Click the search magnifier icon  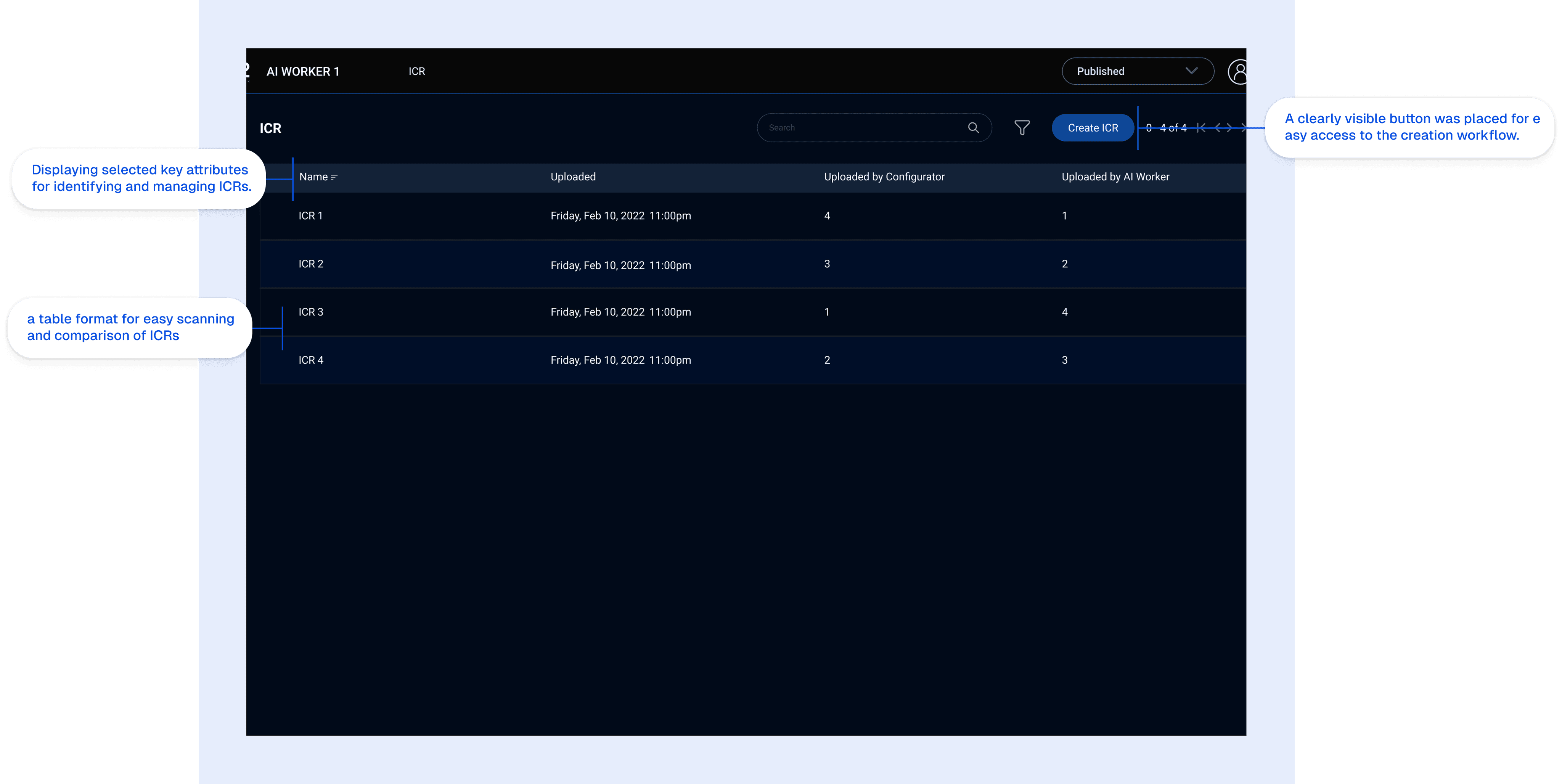tap(973, 127)
